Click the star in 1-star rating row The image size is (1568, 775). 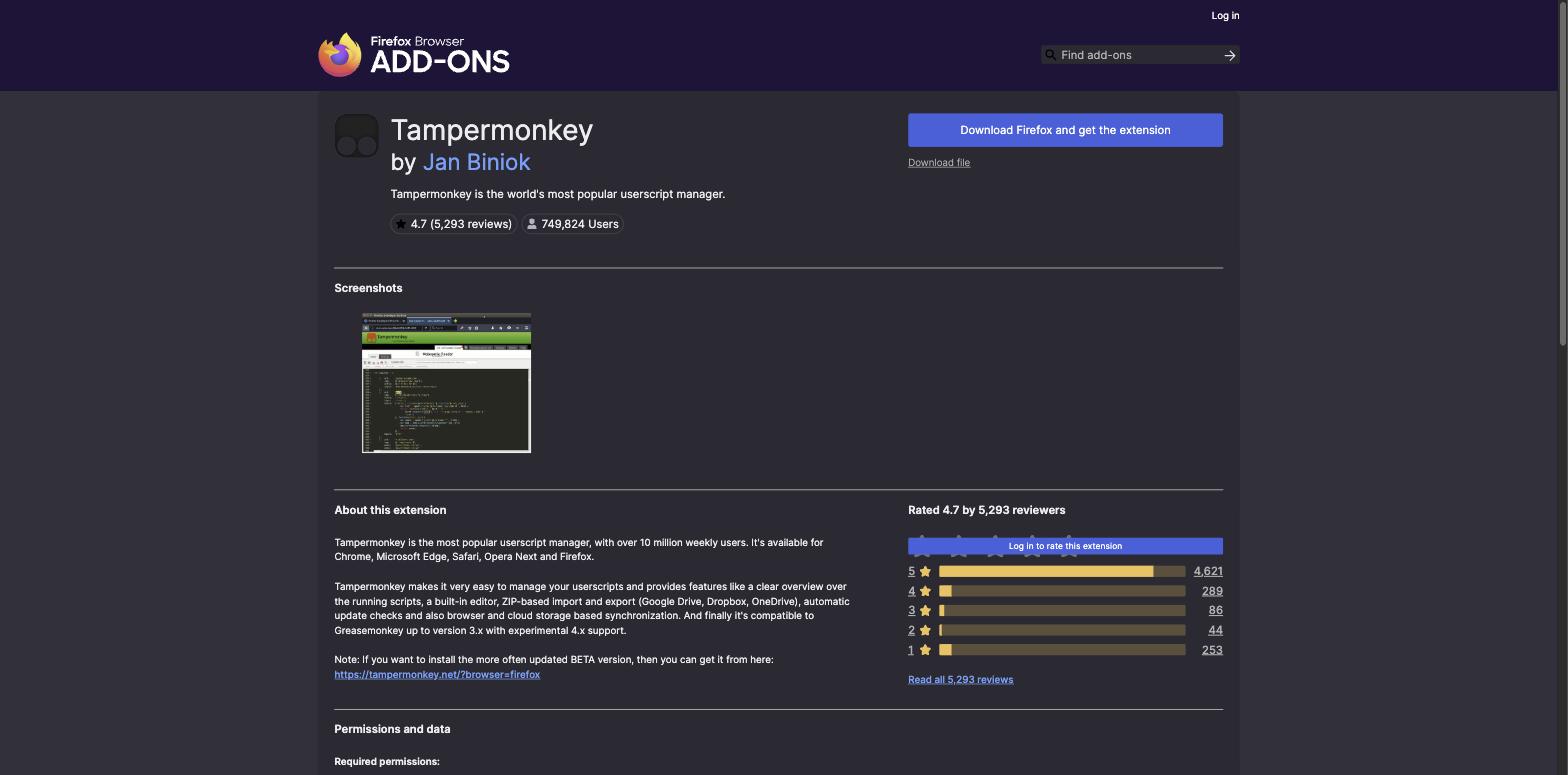(925, 650)
